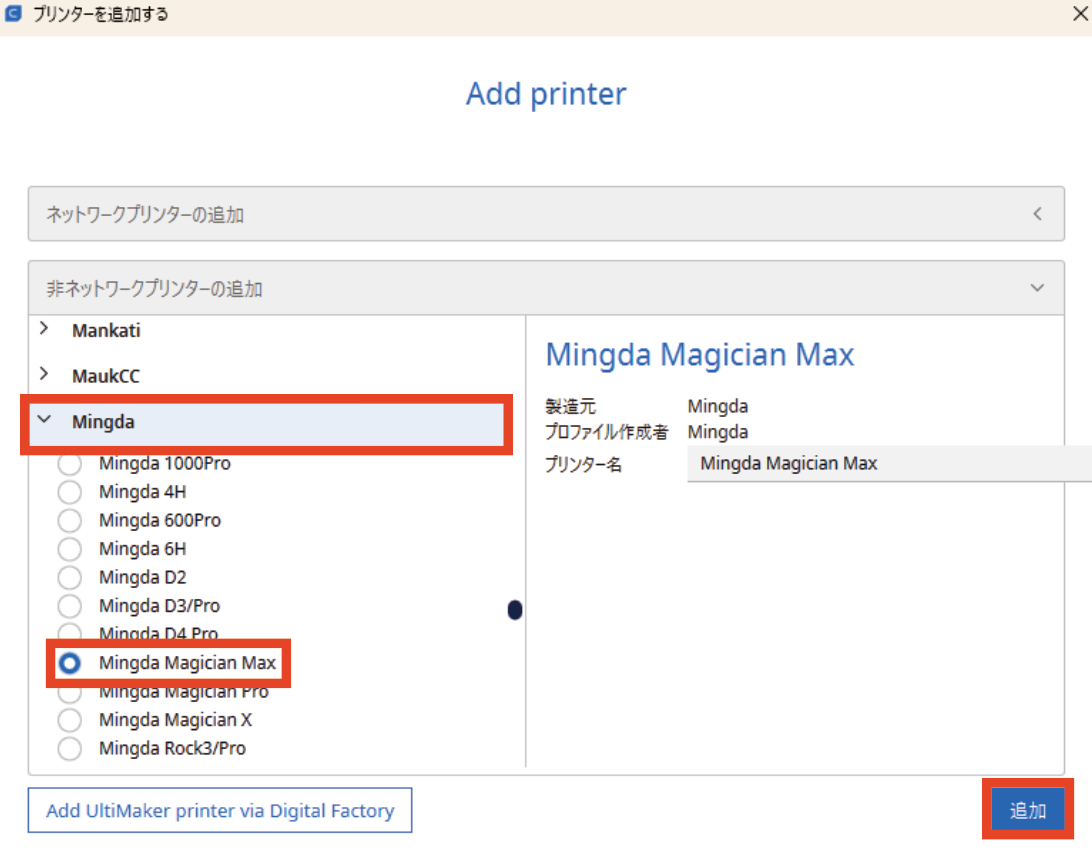Pick the Mingda D2 radio button
Viewport: 1092px width, 861px height.
tap(70, 577)
